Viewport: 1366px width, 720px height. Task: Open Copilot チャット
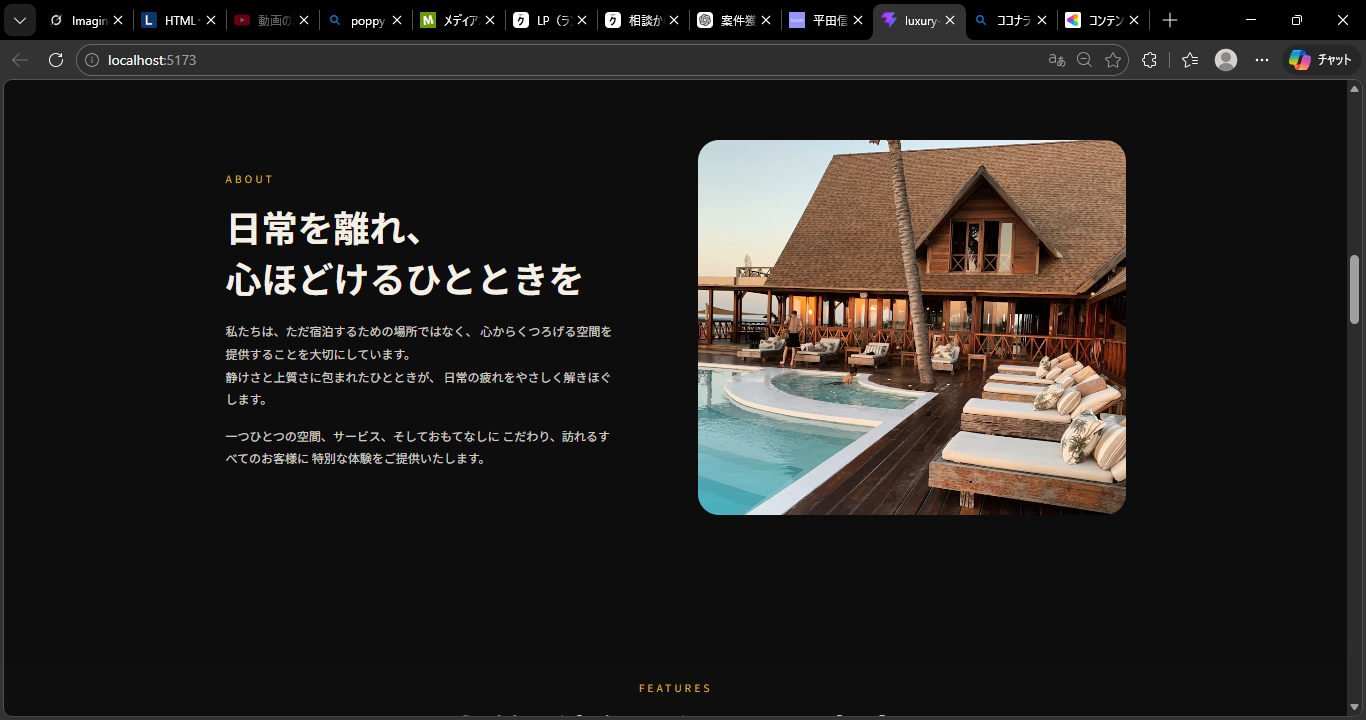(x=1322, y=59)
